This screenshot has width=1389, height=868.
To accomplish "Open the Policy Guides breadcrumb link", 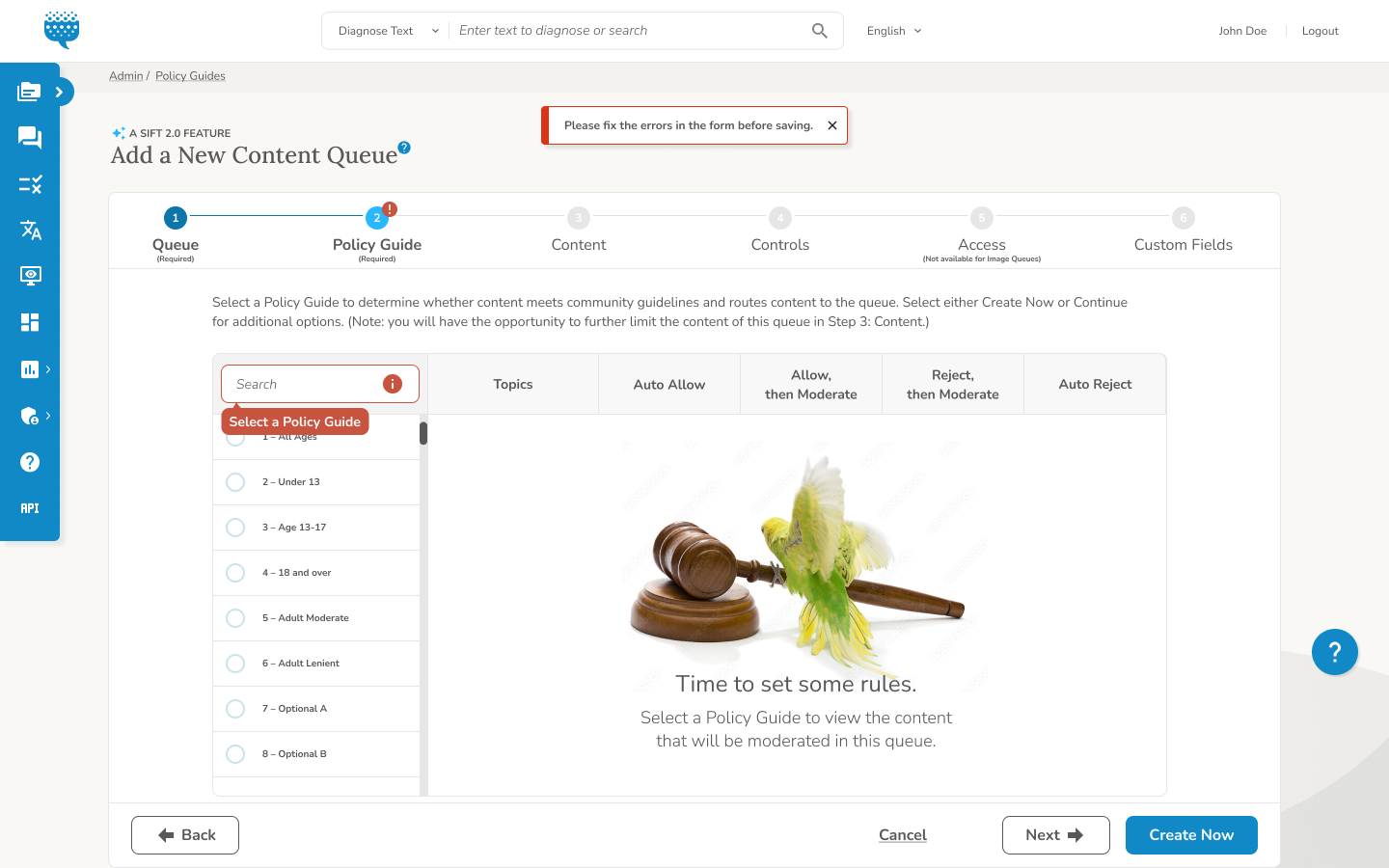I will coord(190,76).
